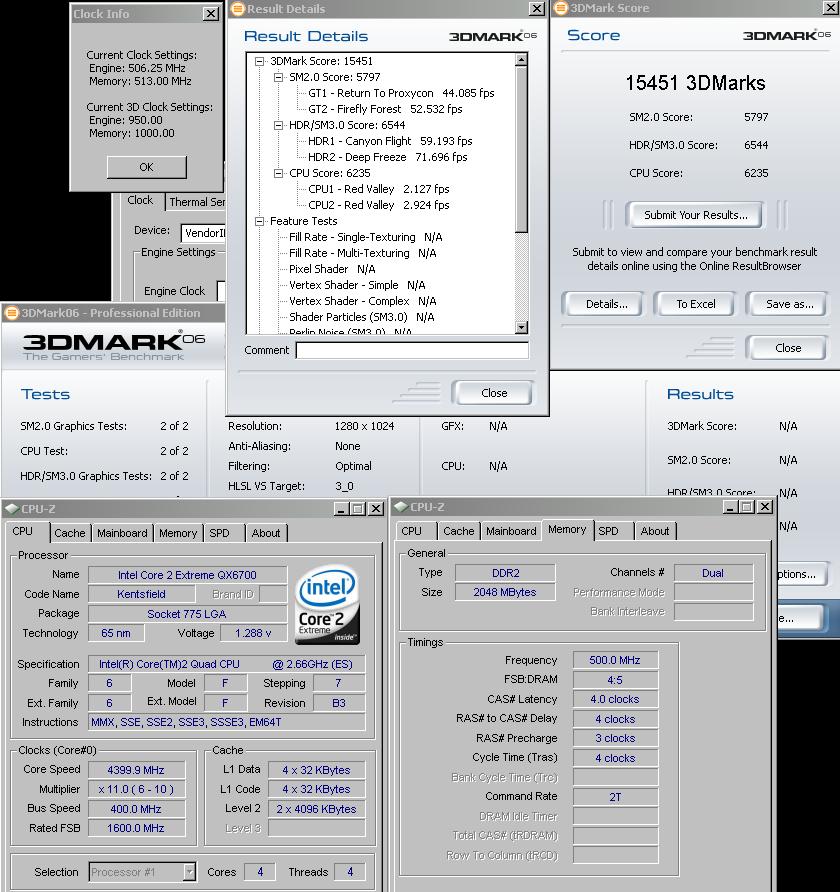Close the right CPU-Z window
Viewport: 840px width, 892px height.
(765, 507)
